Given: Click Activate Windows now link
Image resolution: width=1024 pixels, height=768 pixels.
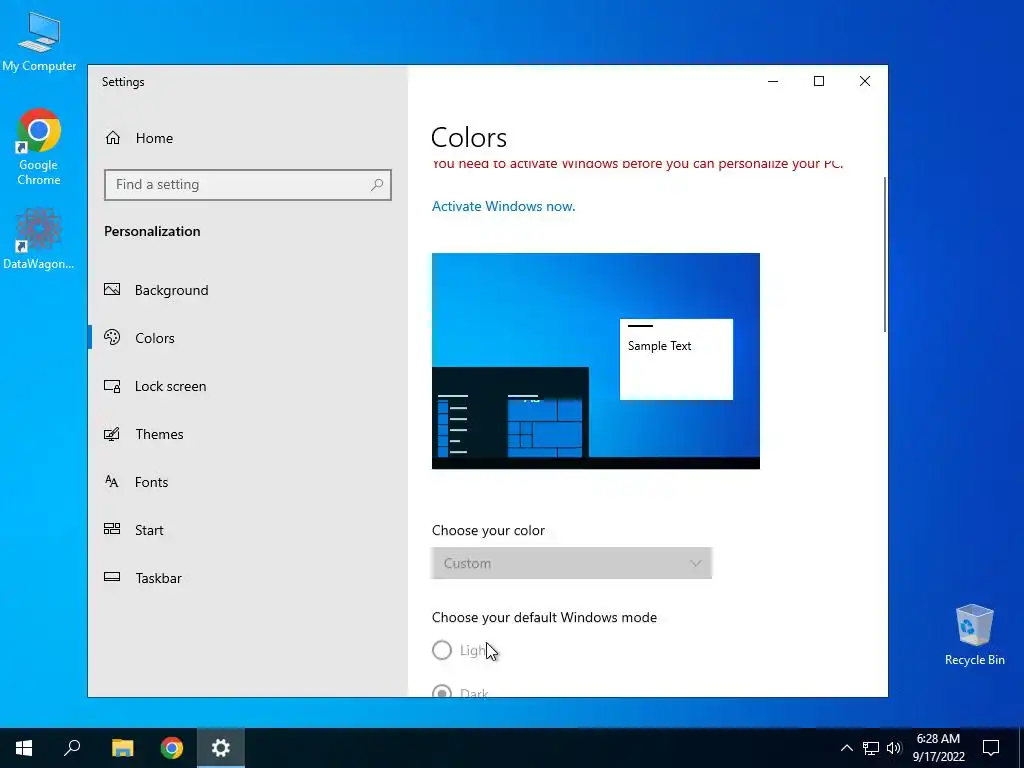Looking at the screenshot, I should [504, 206].
